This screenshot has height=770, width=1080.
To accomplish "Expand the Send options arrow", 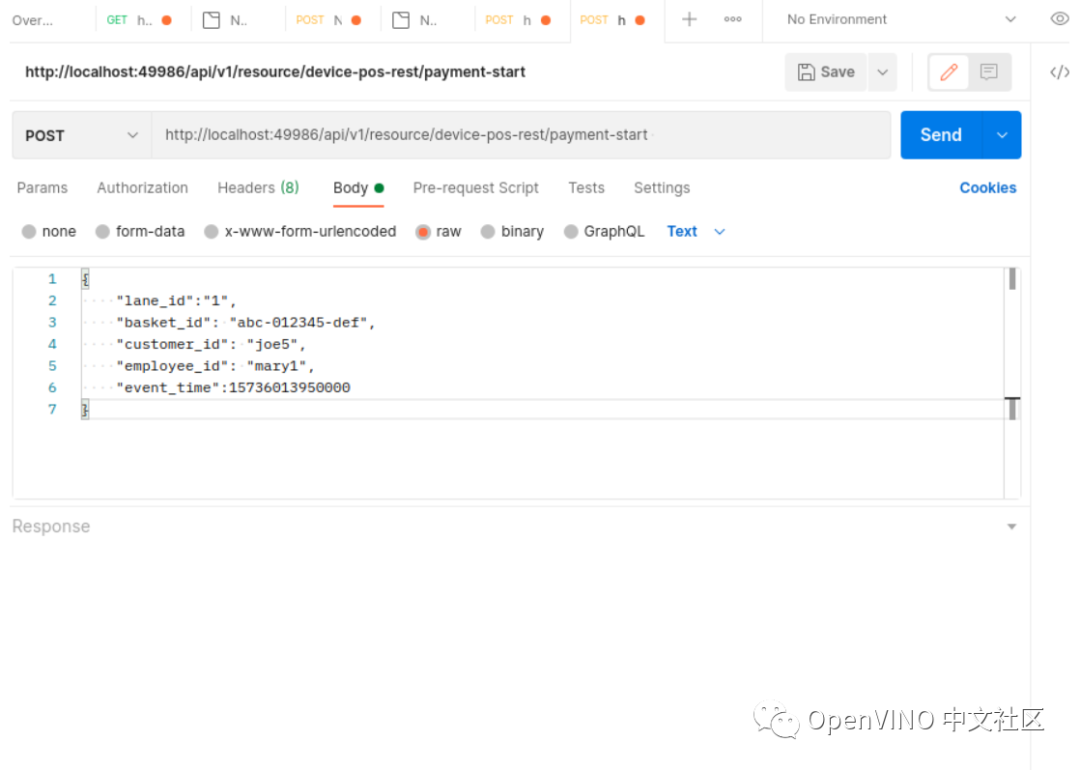I will pyautogui.click(x=1002, y=135).
